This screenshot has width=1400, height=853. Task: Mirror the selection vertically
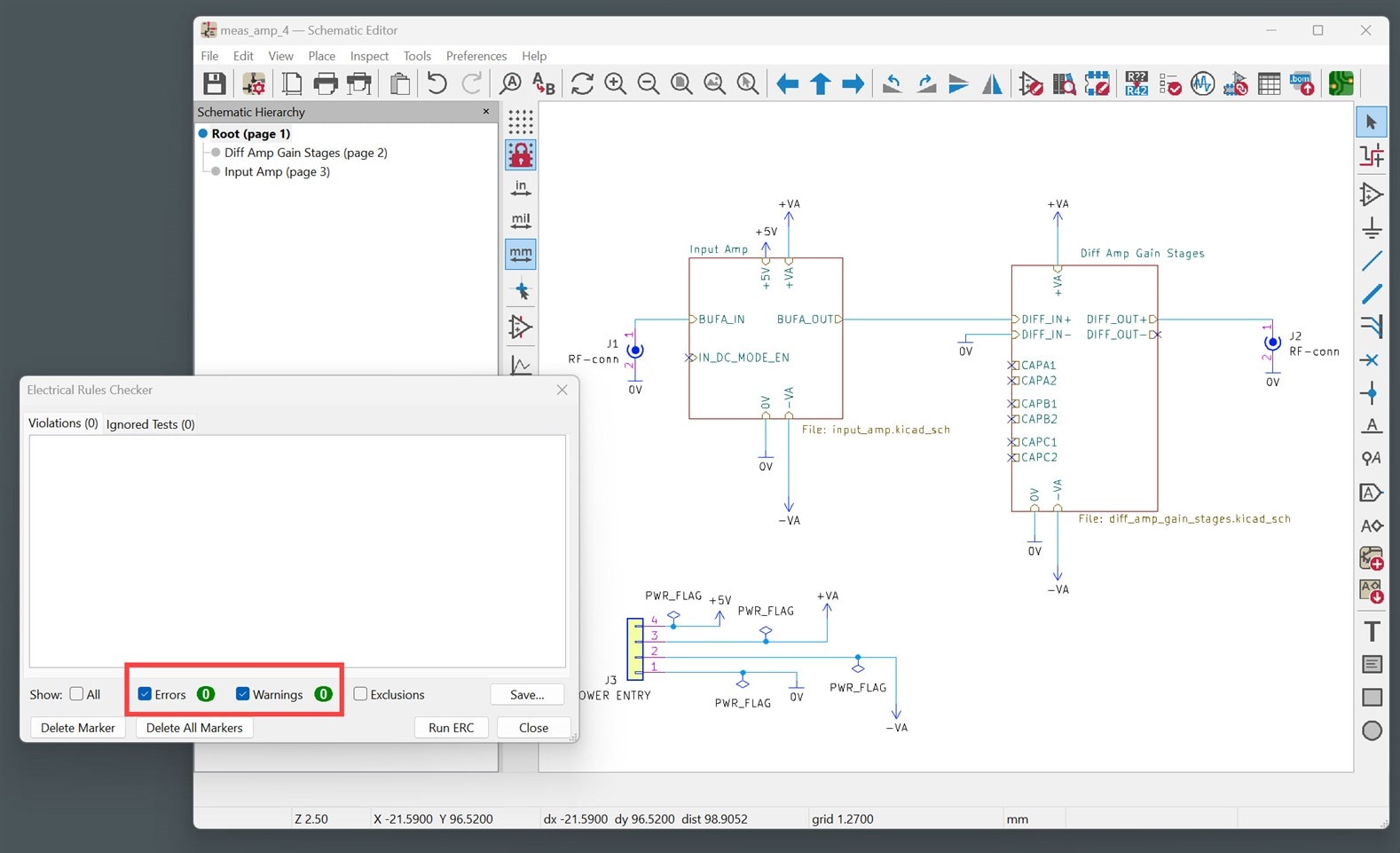click(958, 83)
